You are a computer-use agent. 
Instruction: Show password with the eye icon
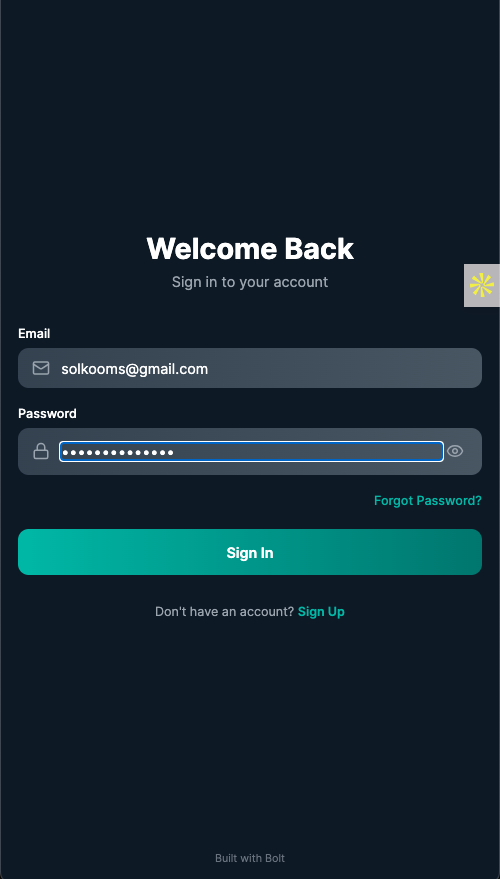click(455, 451)
